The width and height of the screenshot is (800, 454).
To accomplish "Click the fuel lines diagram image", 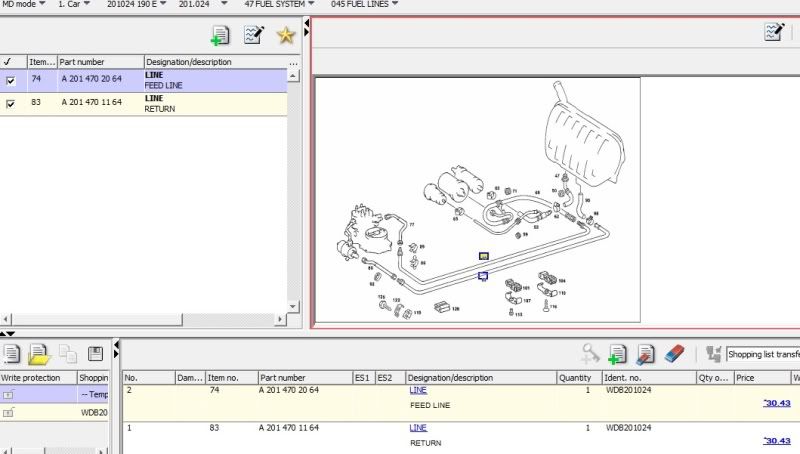I will 476,200.
